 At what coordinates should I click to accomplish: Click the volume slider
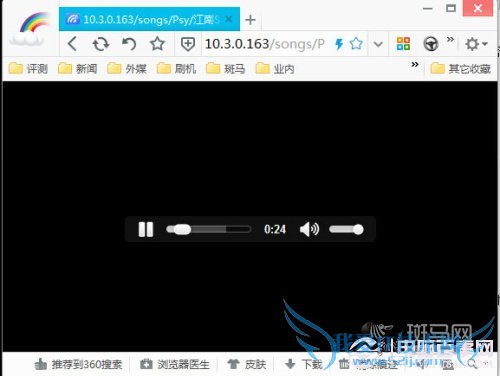[x=346, y=229]
